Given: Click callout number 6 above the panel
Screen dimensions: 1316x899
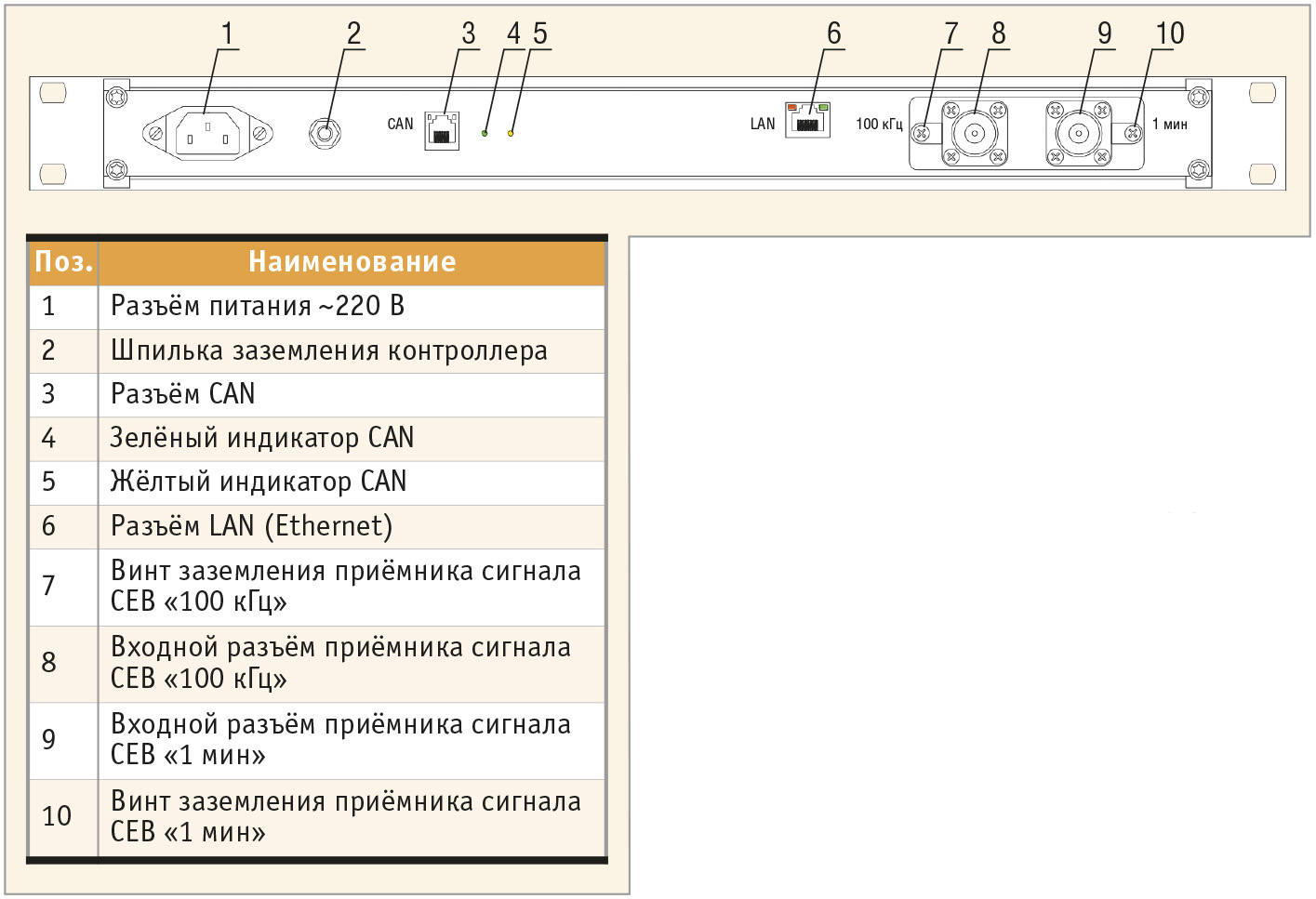Looking at the screenshot, I should point(834,33).
